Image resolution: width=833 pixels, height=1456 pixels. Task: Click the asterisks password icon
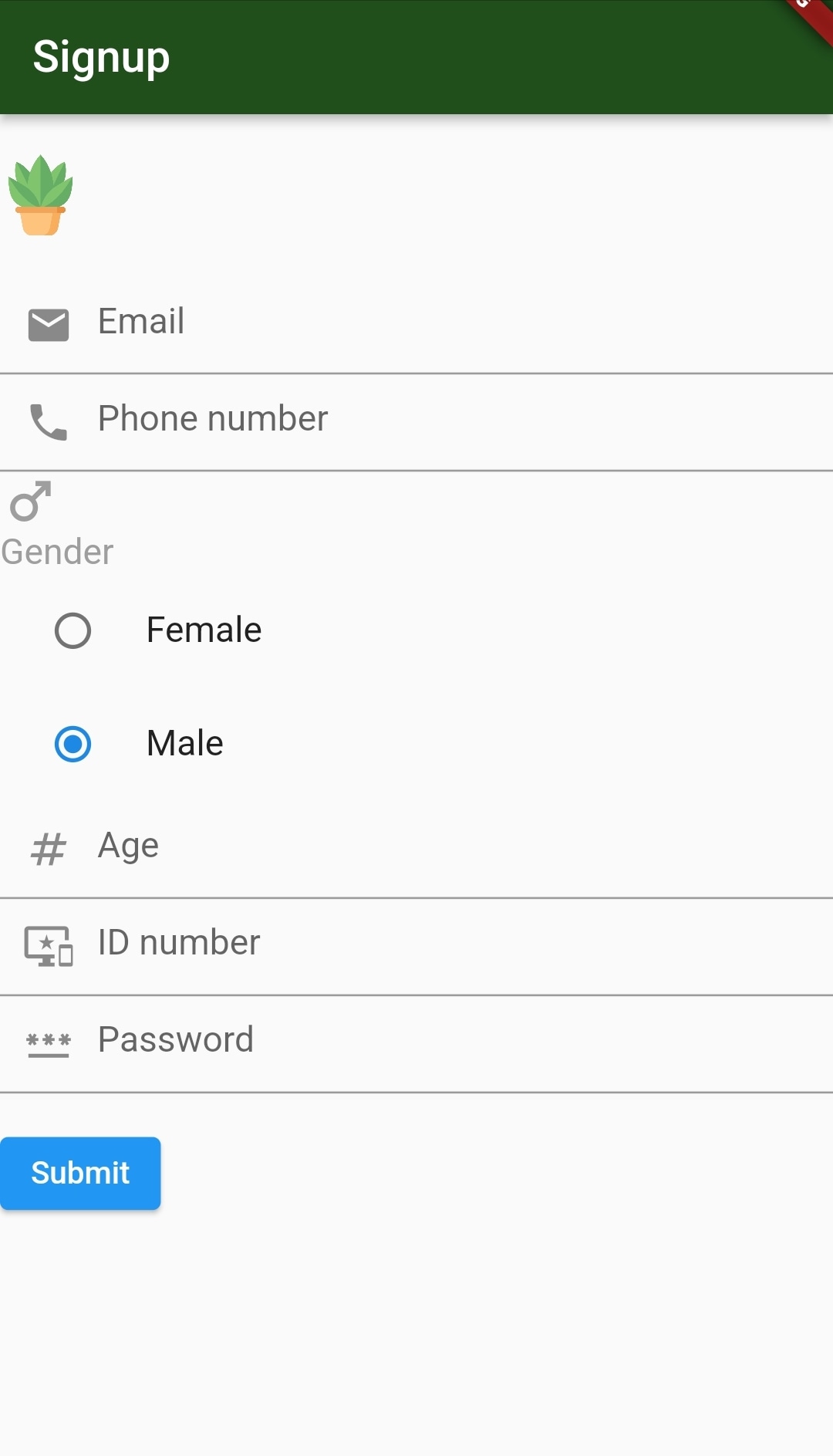point(48,1043)
